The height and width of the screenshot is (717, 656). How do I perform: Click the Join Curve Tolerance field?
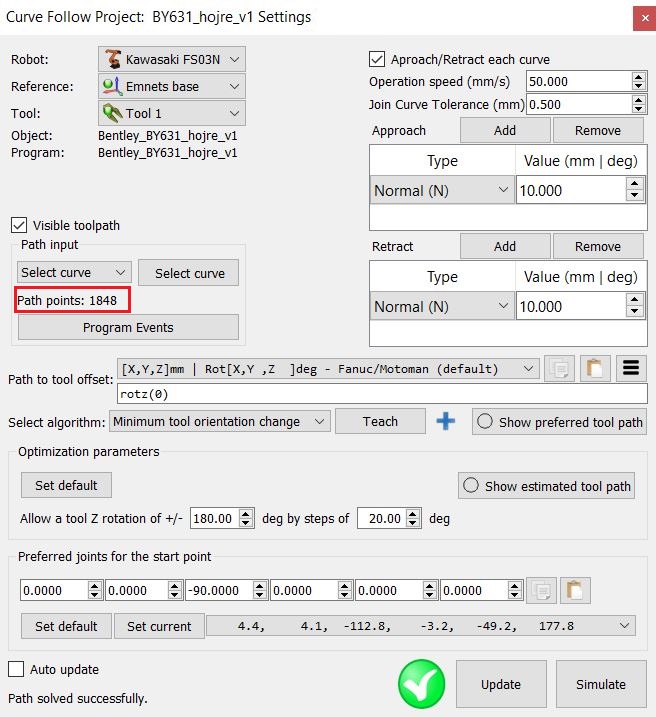[579, 104]
